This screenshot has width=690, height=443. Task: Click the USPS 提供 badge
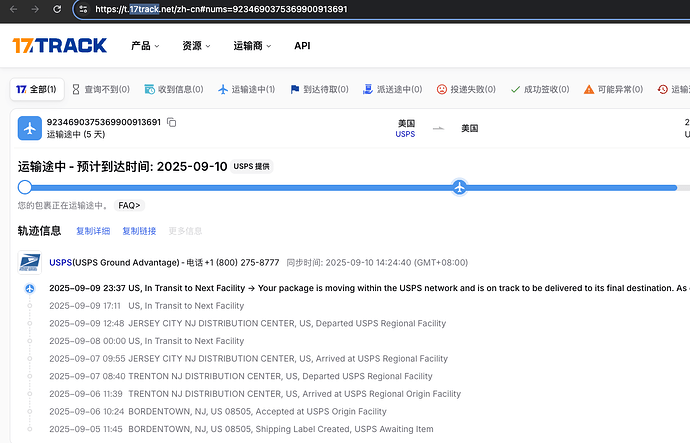point(251,166)
